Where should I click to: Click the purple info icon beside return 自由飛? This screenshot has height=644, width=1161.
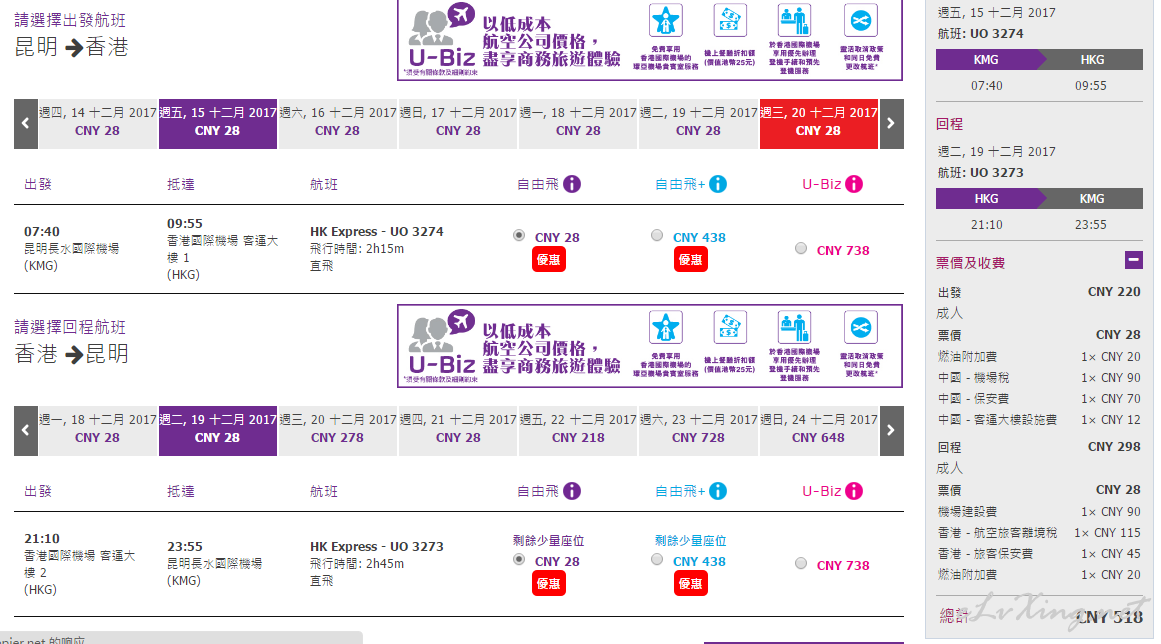(572, 491)
